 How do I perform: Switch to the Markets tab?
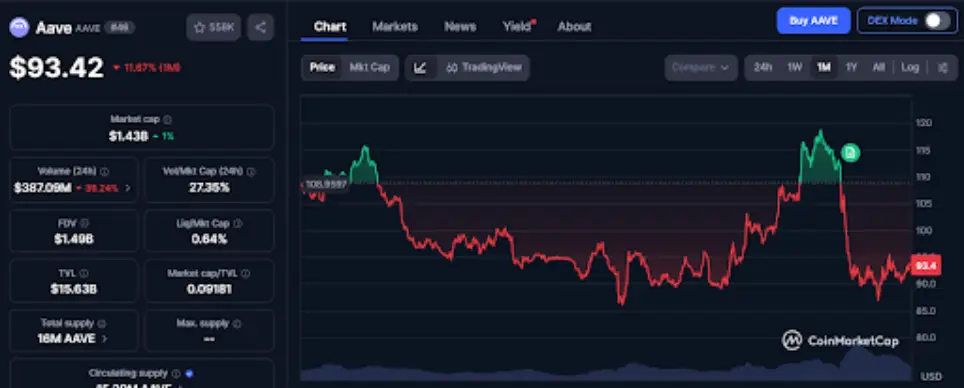click(395, 26)
